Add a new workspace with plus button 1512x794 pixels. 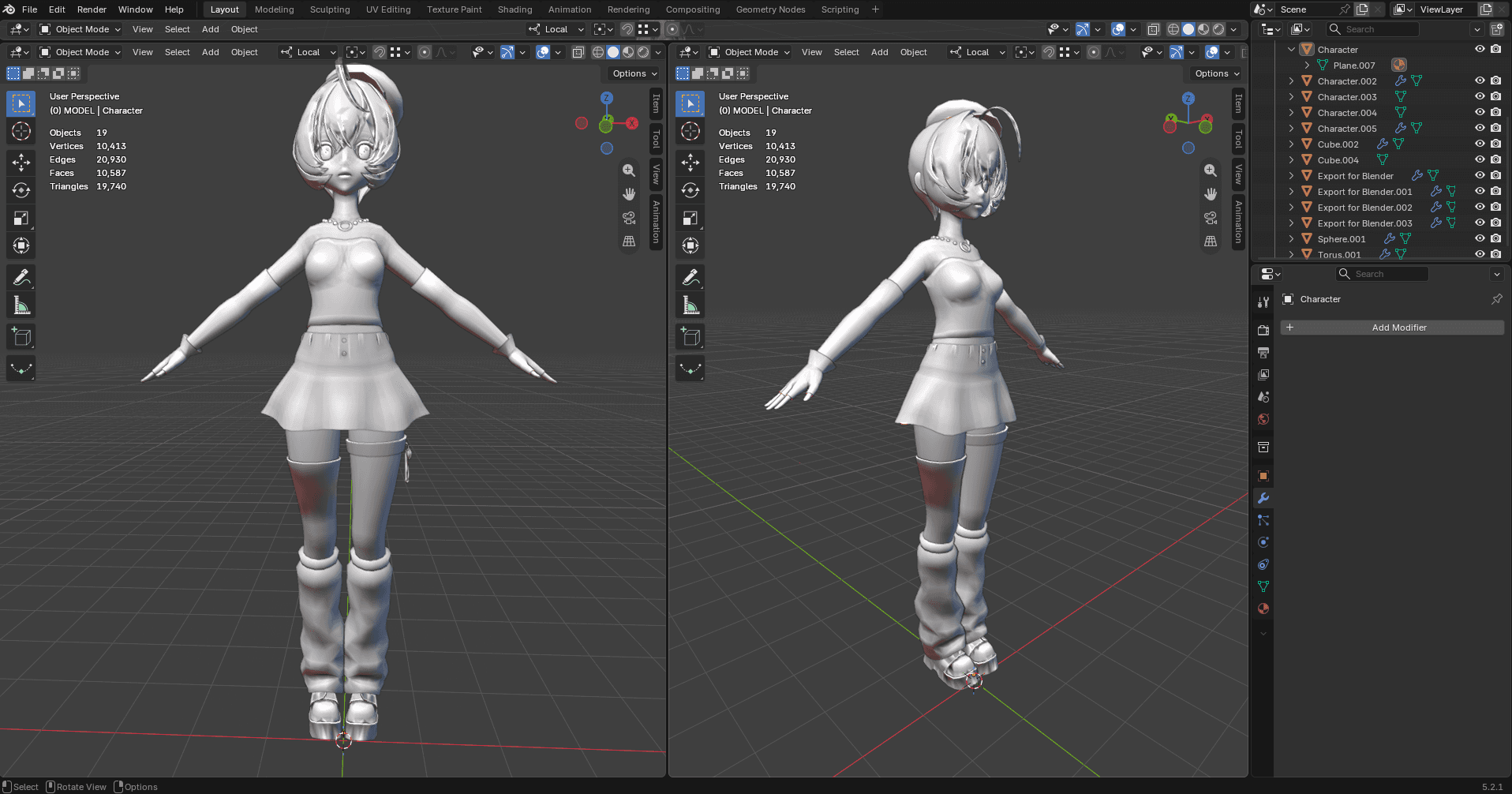pos(875,9)
